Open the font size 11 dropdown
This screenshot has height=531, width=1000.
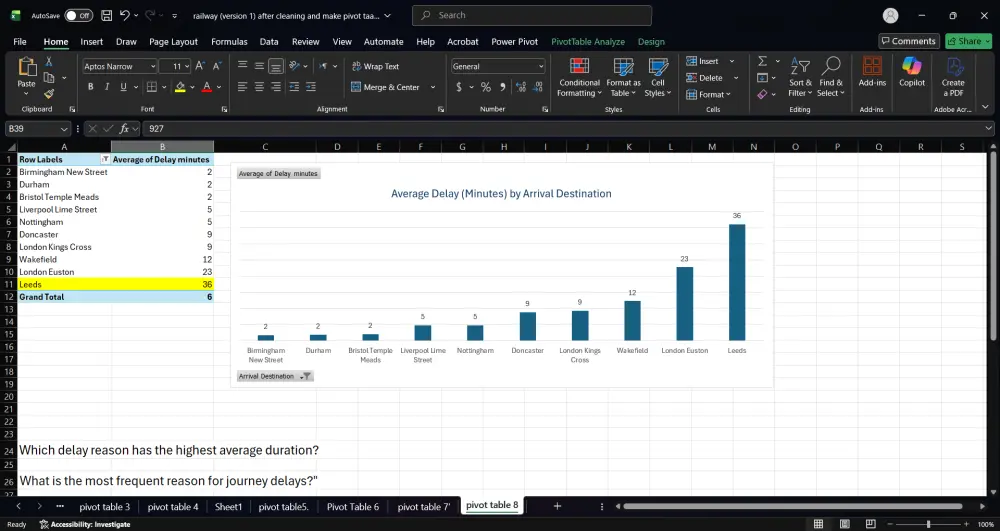[186, 66]
